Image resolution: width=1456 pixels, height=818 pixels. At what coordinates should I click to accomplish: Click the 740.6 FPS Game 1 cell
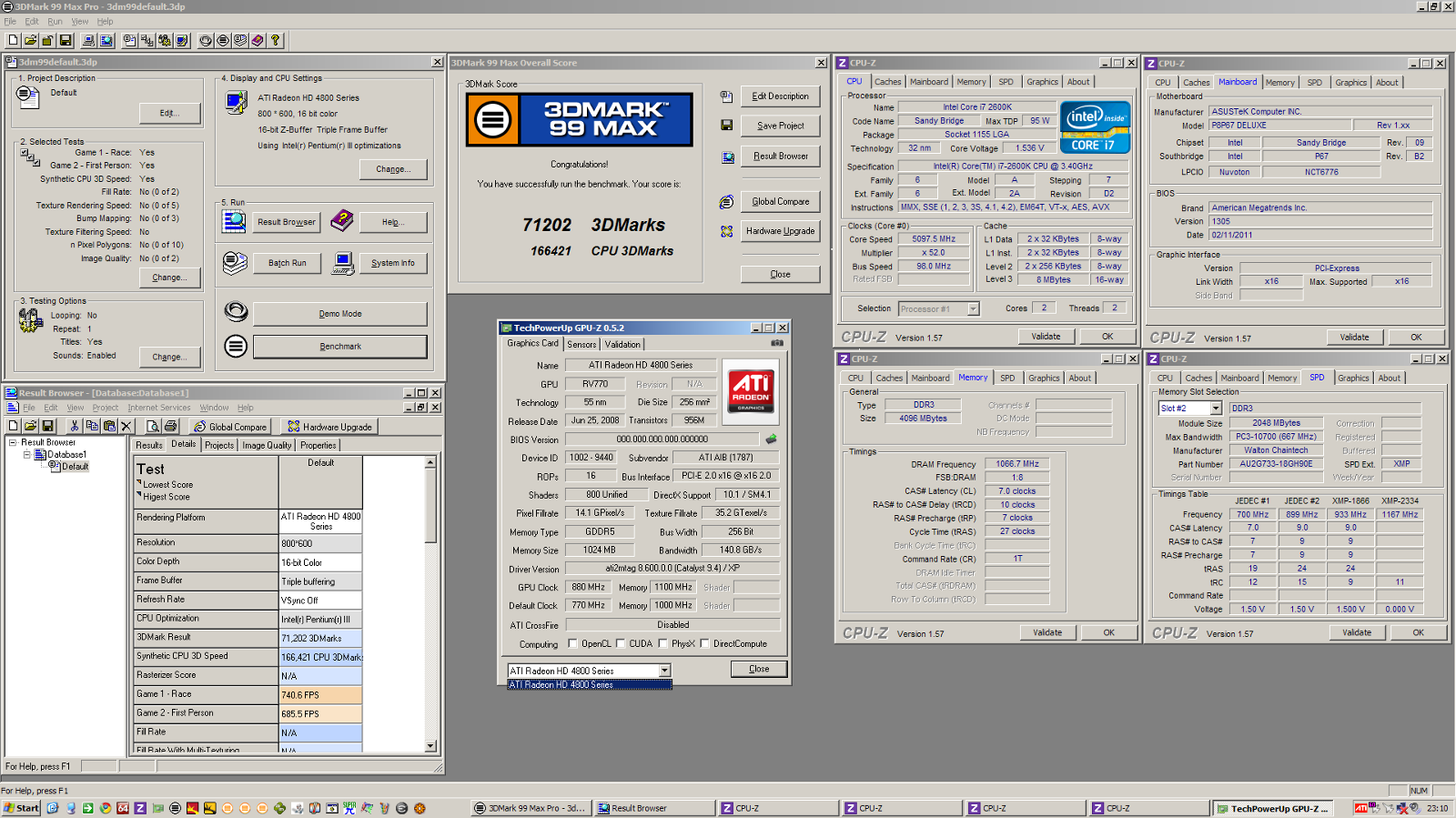coord(320,695)
